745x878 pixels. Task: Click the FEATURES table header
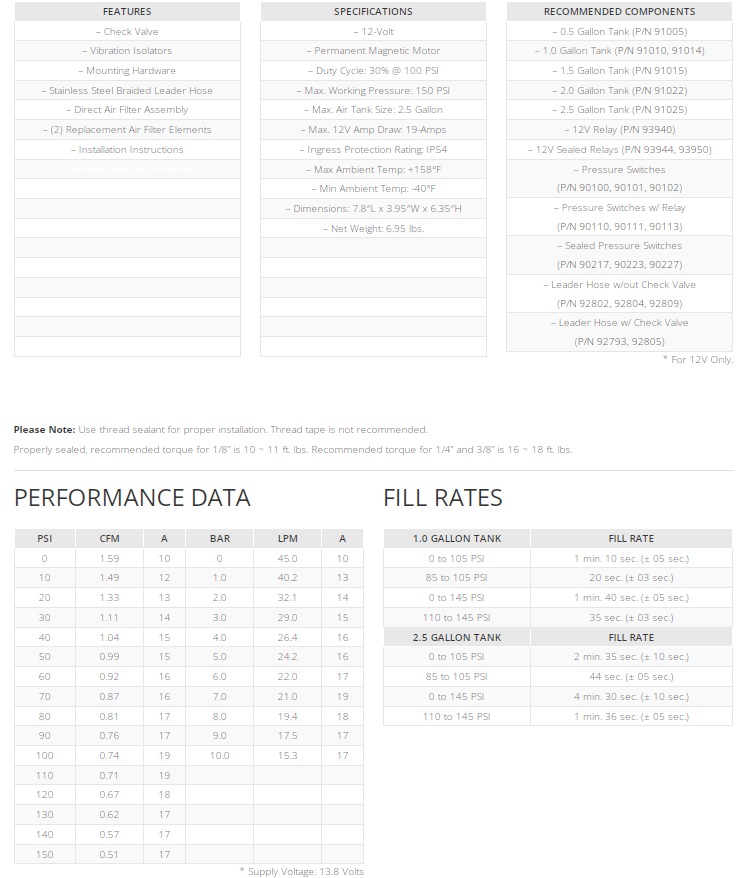127,12
